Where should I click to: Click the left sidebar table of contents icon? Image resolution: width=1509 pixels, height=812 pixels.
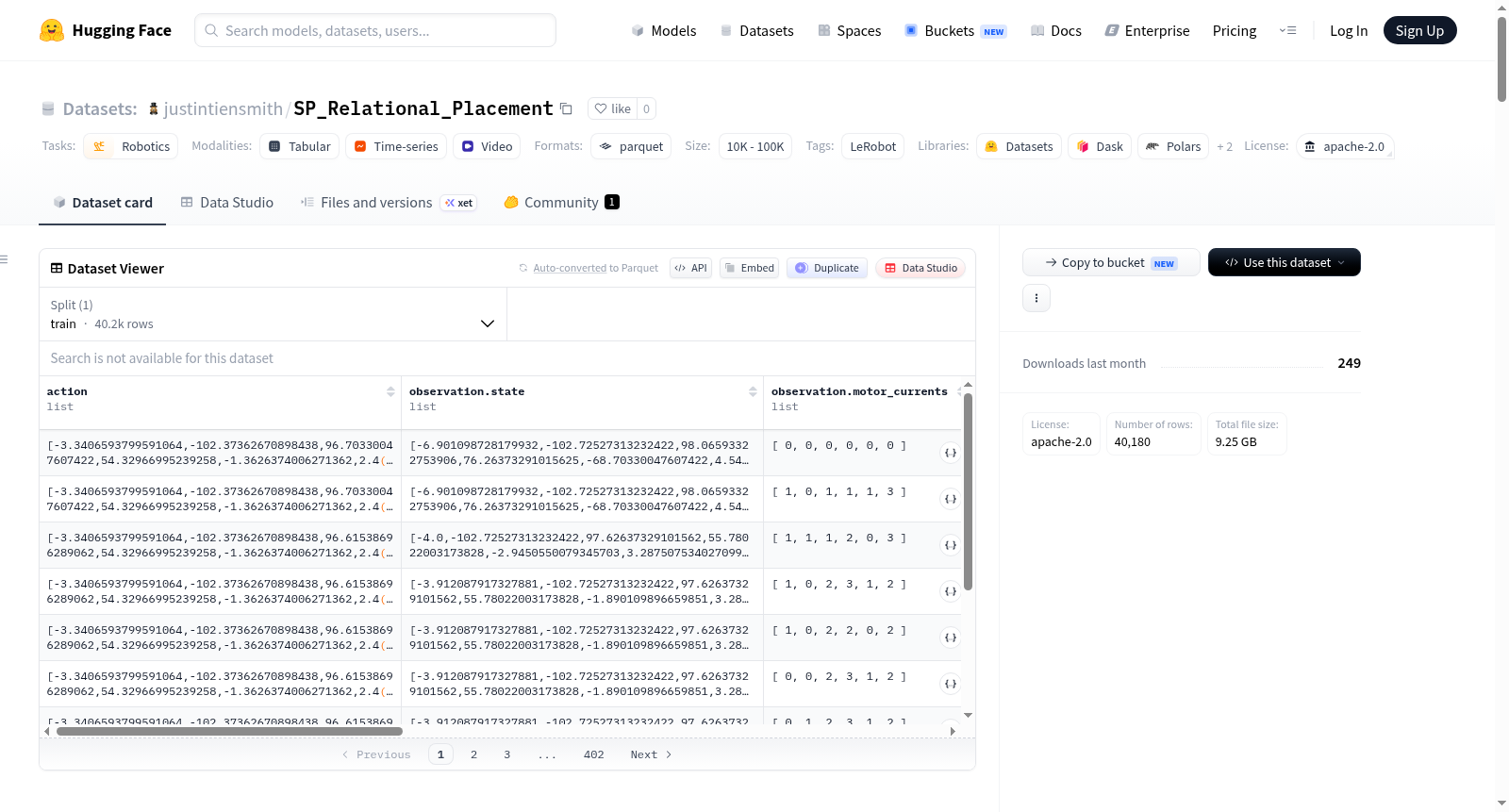pyautogui.click(x=4, y=259)
